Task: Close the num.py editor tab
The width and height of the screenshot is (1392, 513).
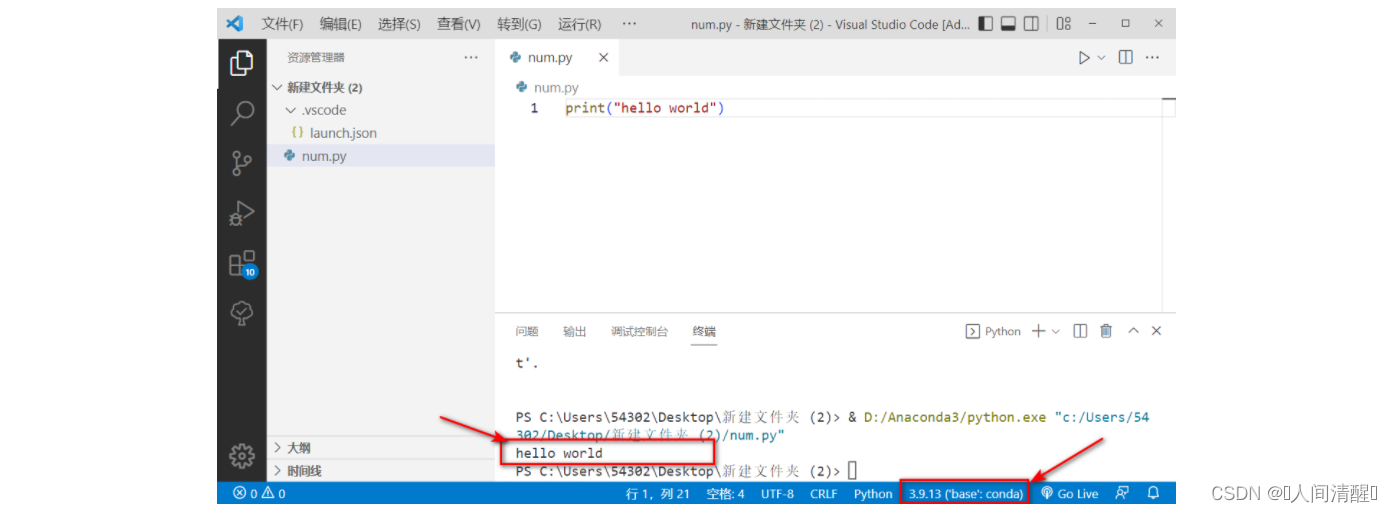Action: (x=603, y=58)
